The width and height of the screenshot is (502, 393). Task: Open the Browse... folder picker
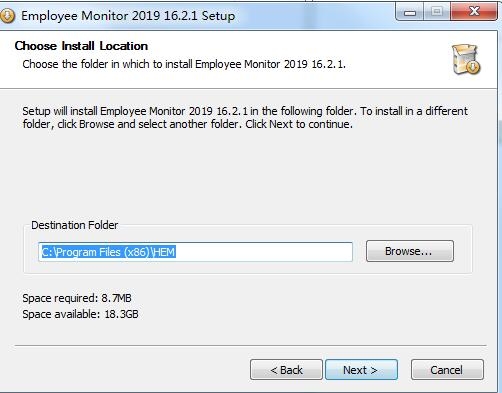tap(410, 251)
